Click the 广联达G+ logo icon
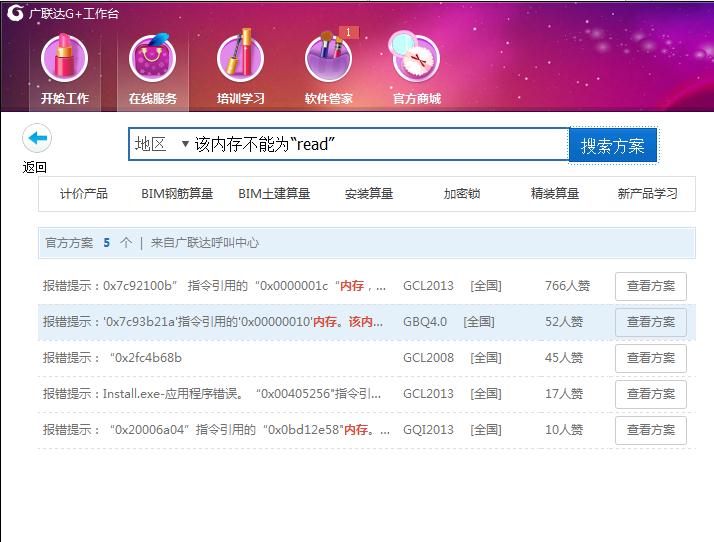 [15, 13]
